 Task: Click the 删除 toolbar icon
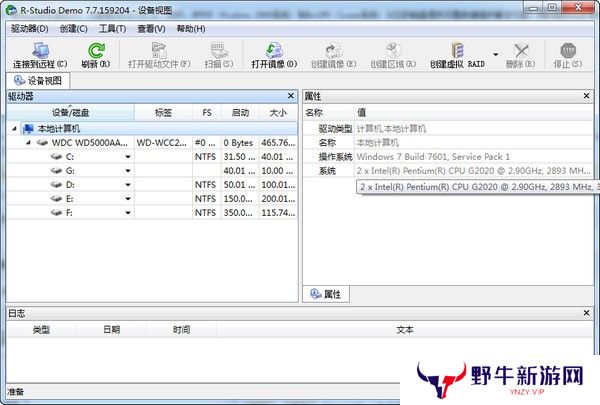pos(520,50)
